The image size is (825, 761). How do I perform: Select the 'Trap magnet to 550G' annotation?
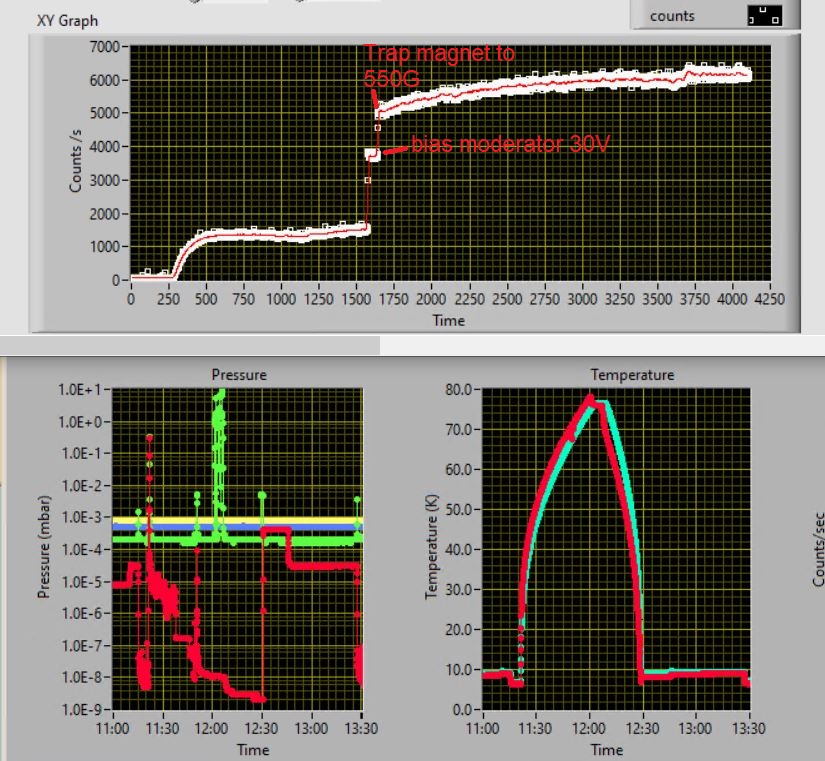tap(439, 66)
